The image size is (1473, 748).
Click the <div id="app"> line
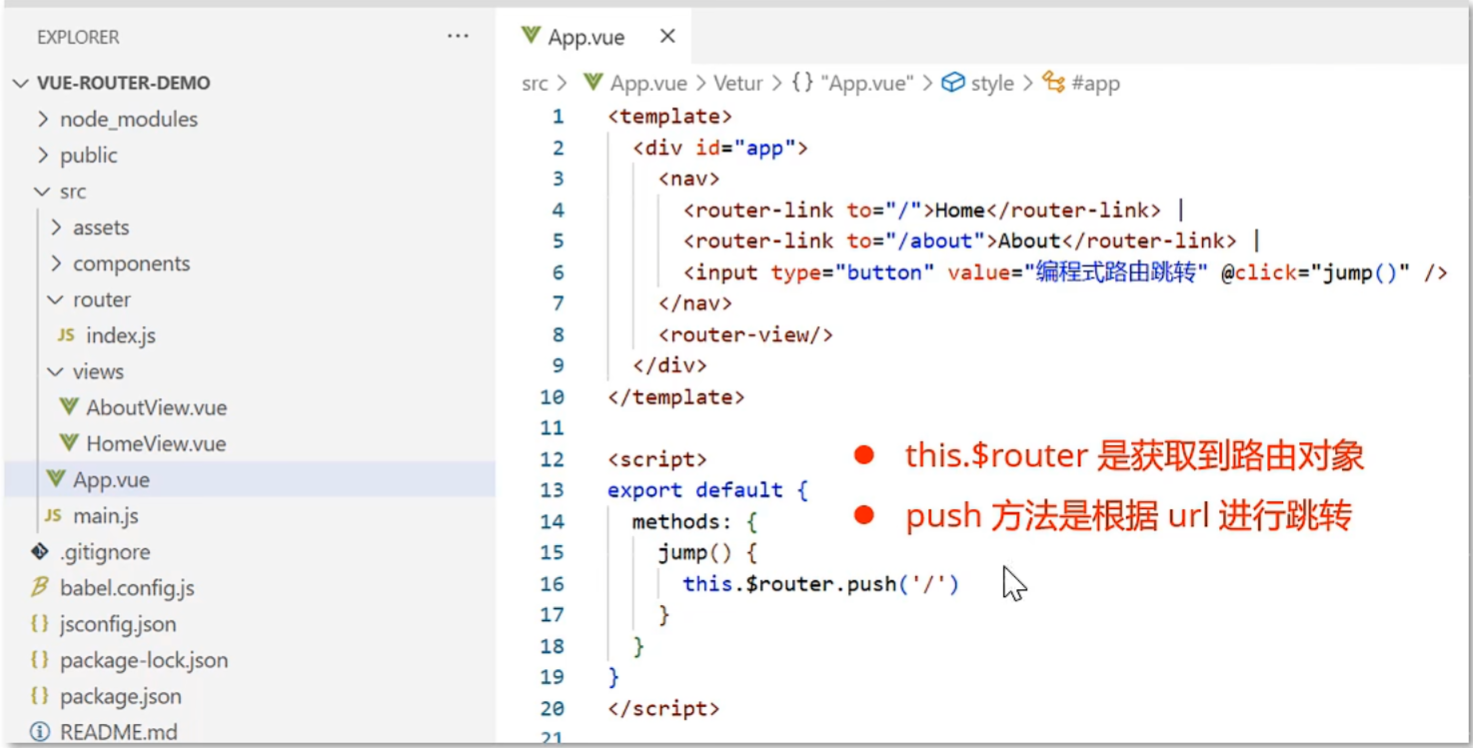pyautogui.click(x=720, y=148)
